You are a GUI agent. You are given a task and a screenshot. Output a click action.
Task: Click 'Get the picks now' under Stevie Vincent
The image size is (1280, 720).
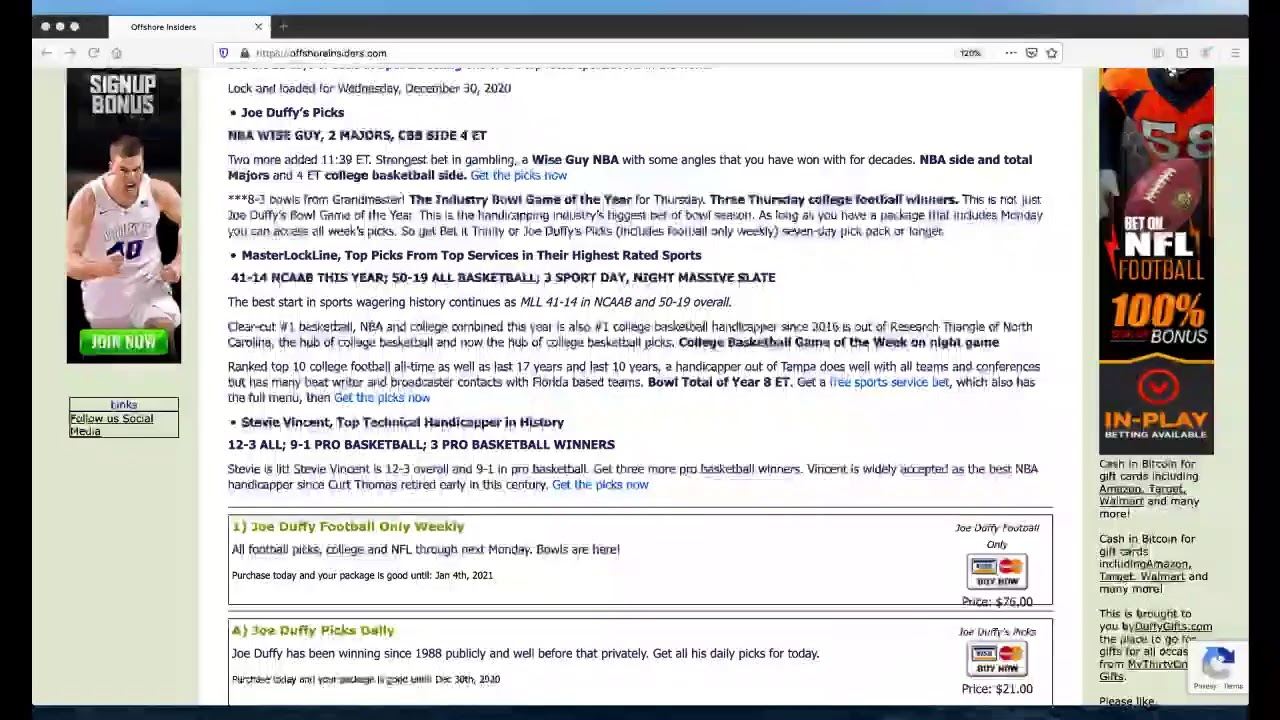click(600, 485)
